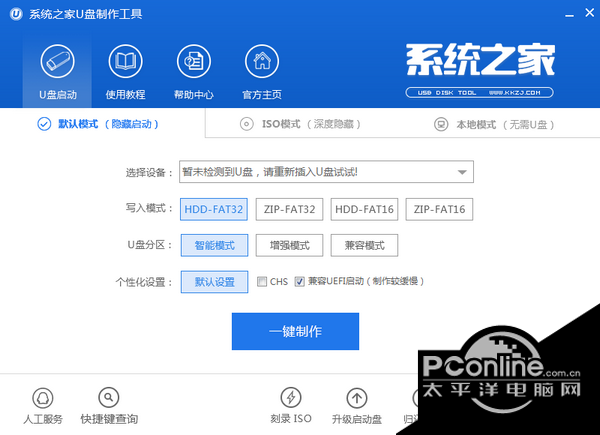This screenshot has width=600, height=435.
Task: Close the U盘制作工具 window
Action: pos(590,13)
